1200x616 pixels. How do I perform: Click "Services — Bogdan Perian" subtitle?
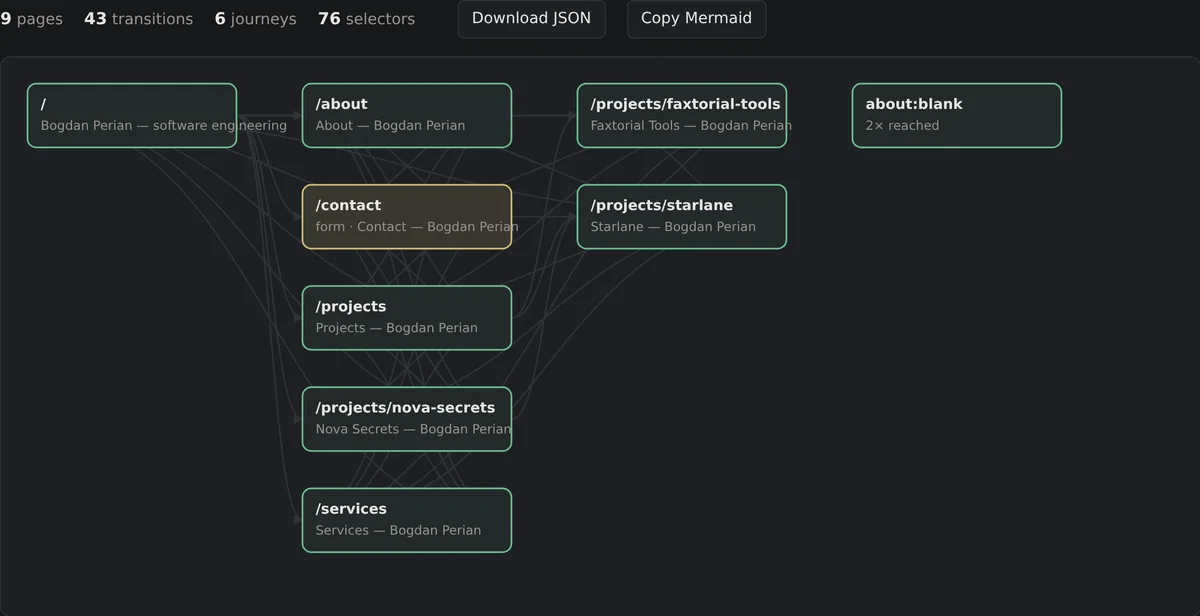(x=398, y=531)
